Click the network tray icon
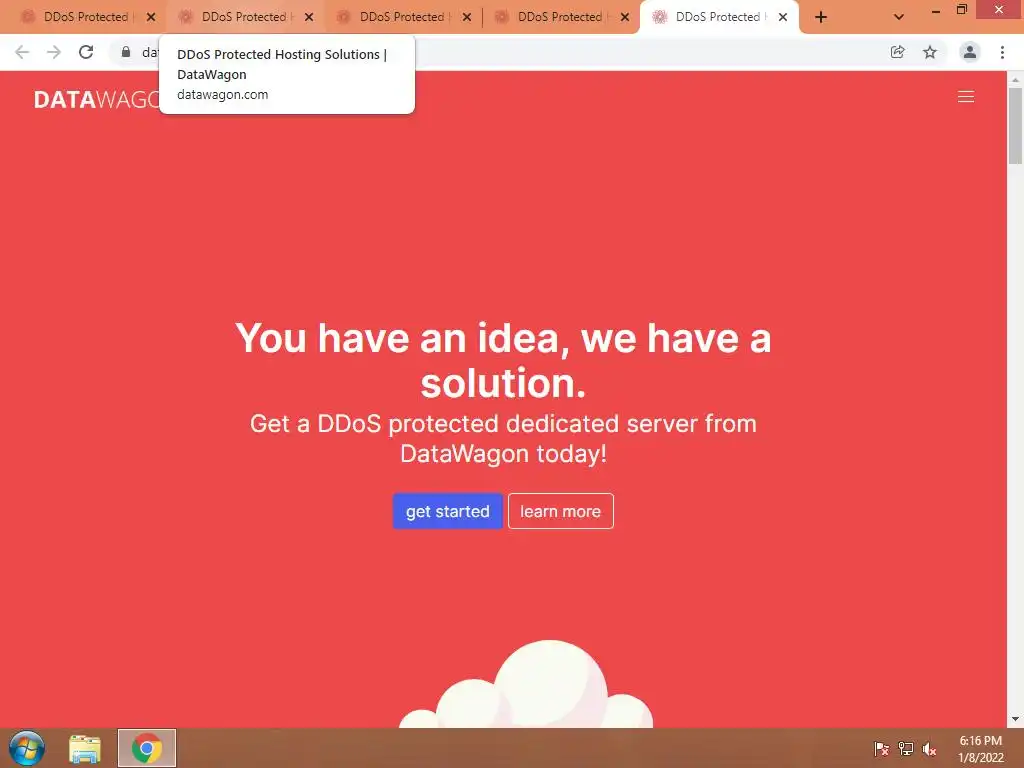 tap(906, 748)
